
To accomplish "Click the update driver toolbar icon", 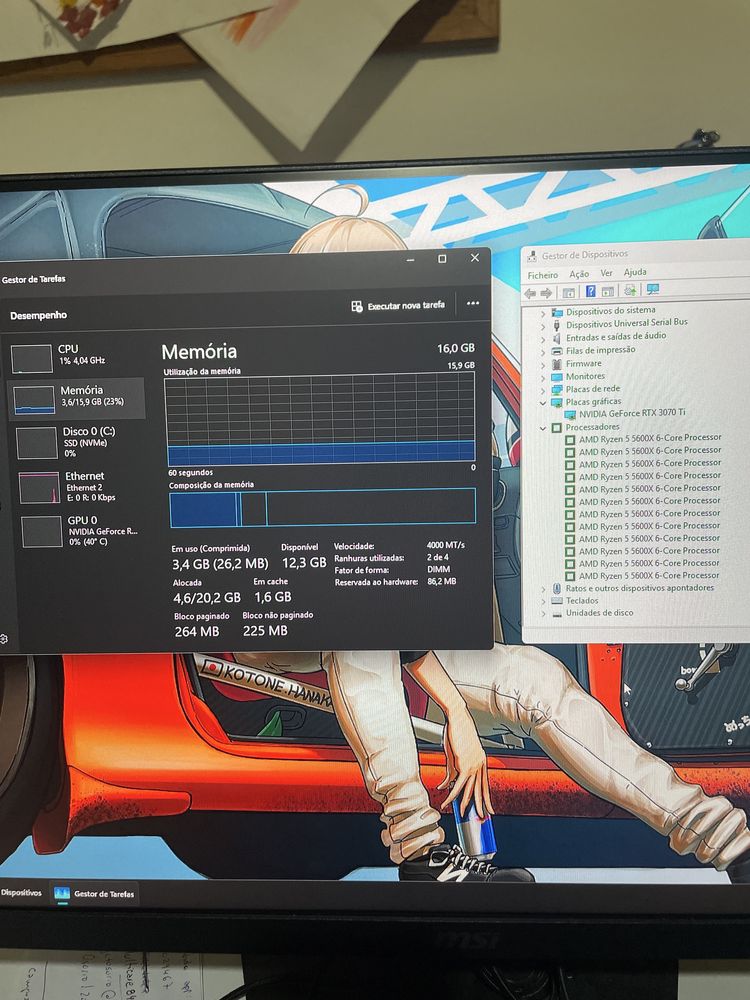I will 630,290.
